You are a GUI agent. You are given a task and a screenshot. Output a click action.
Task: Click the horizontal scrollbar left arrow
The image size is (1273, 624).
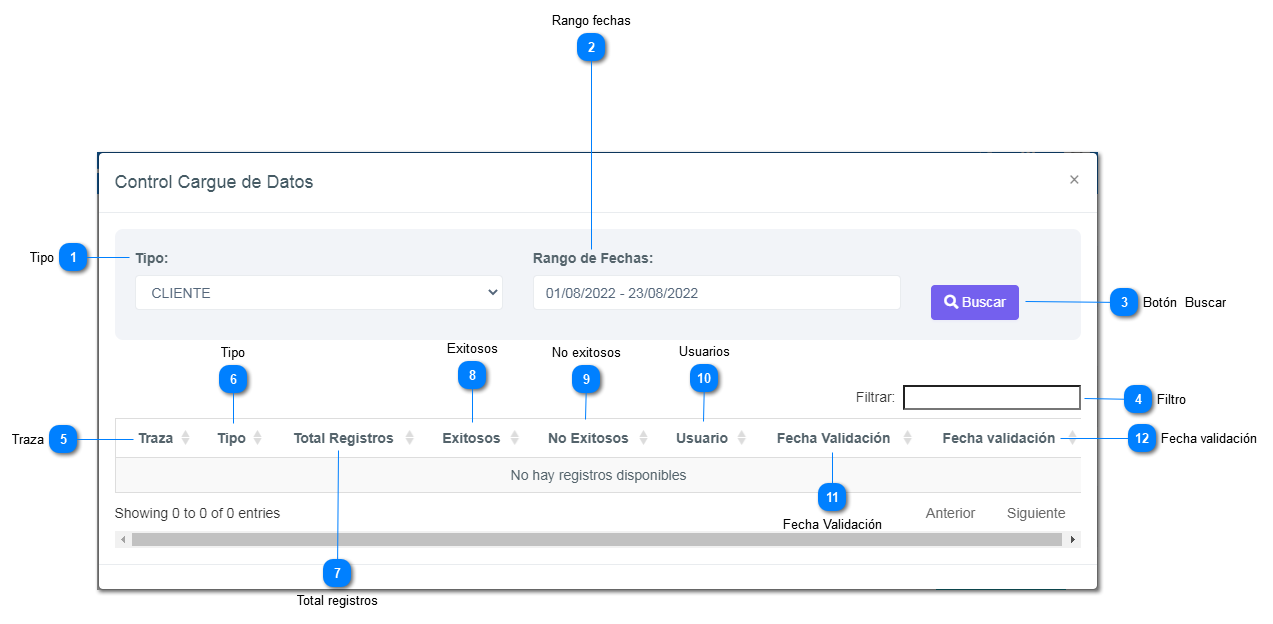coord(123,540)
